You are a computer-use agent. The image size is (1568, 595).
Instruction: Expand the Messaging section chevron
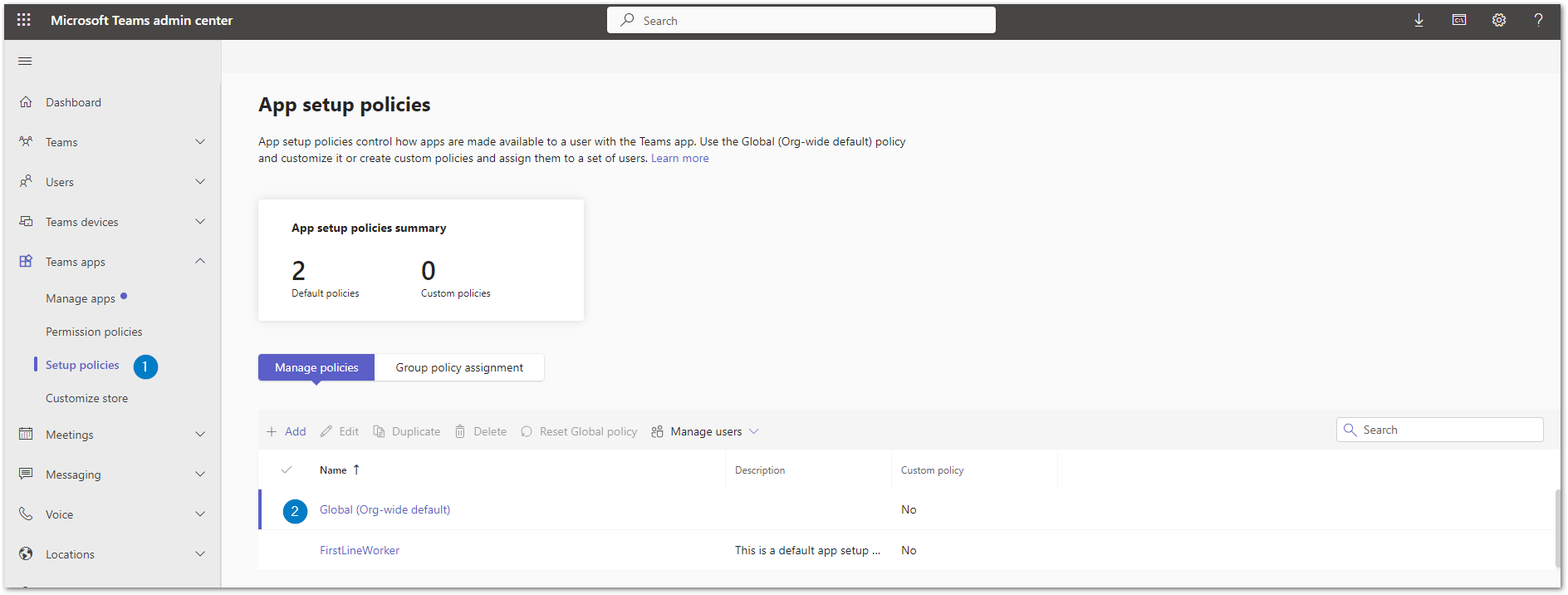pyautogui.click(x=200, y=475)
